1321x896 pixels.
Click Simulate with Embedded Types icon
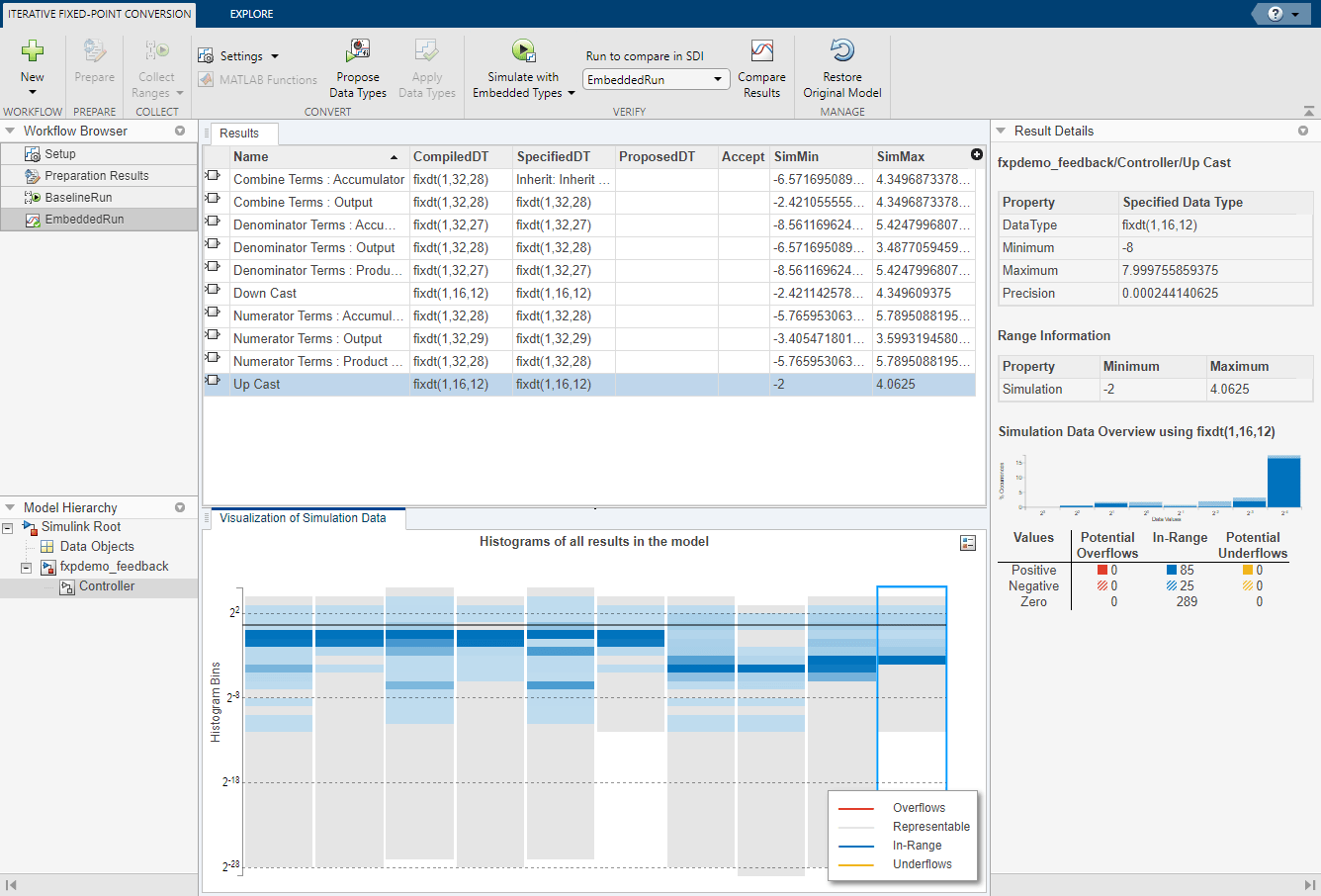pyautogui.click(x=523, y=51)
